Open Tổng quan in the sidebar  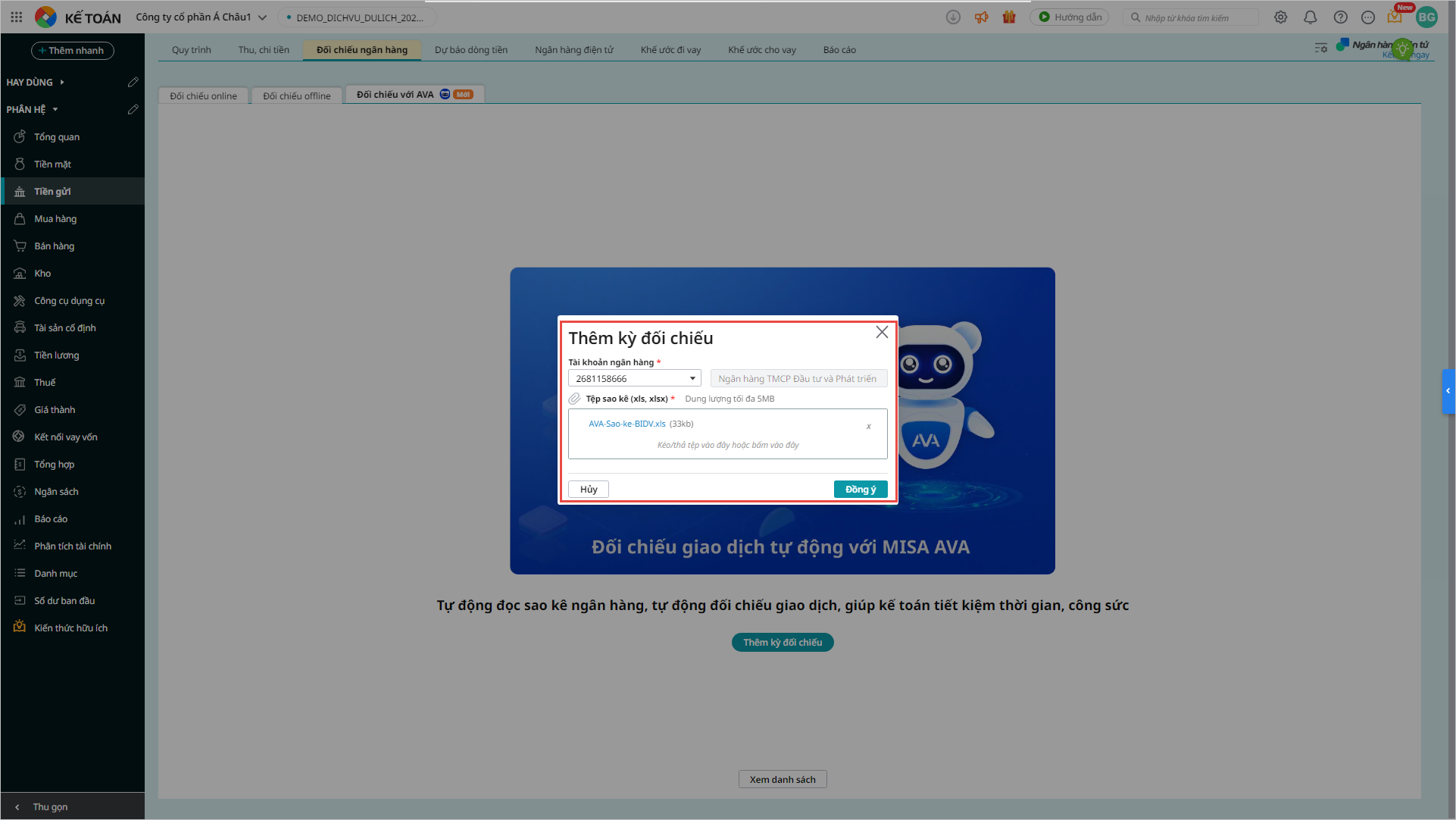pos(73,136)
